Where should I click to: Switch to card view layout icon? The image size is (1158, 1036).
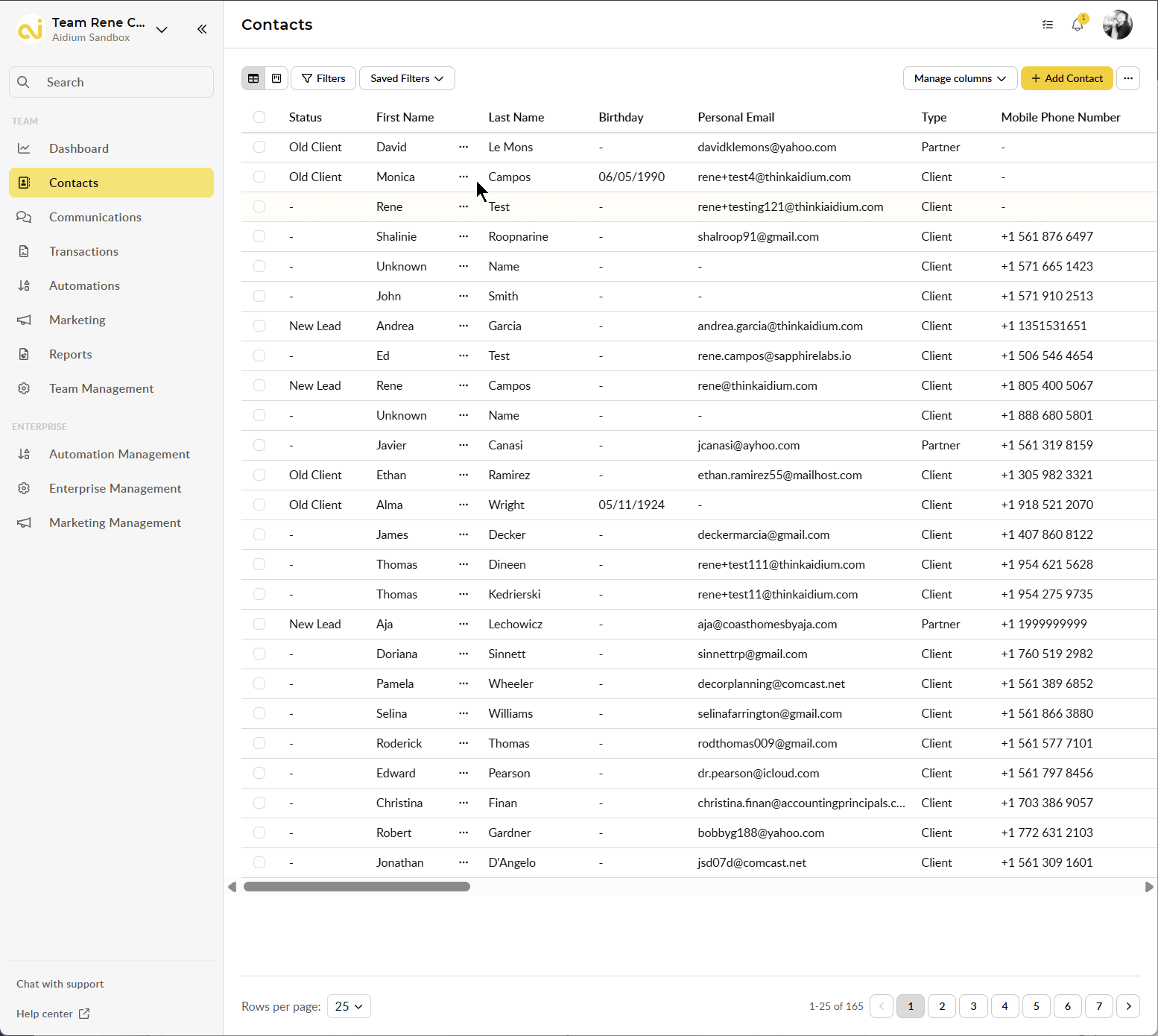pos(276,78)
